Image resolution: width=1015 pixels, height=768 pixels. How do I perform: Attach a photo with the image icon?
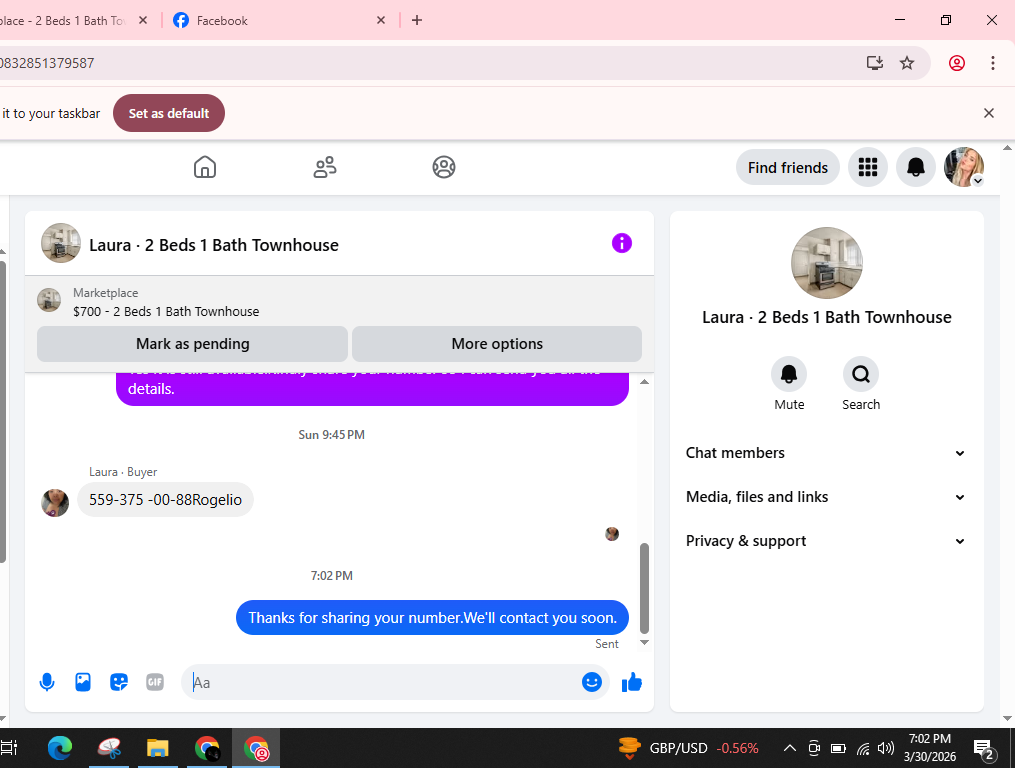[83, 682]
